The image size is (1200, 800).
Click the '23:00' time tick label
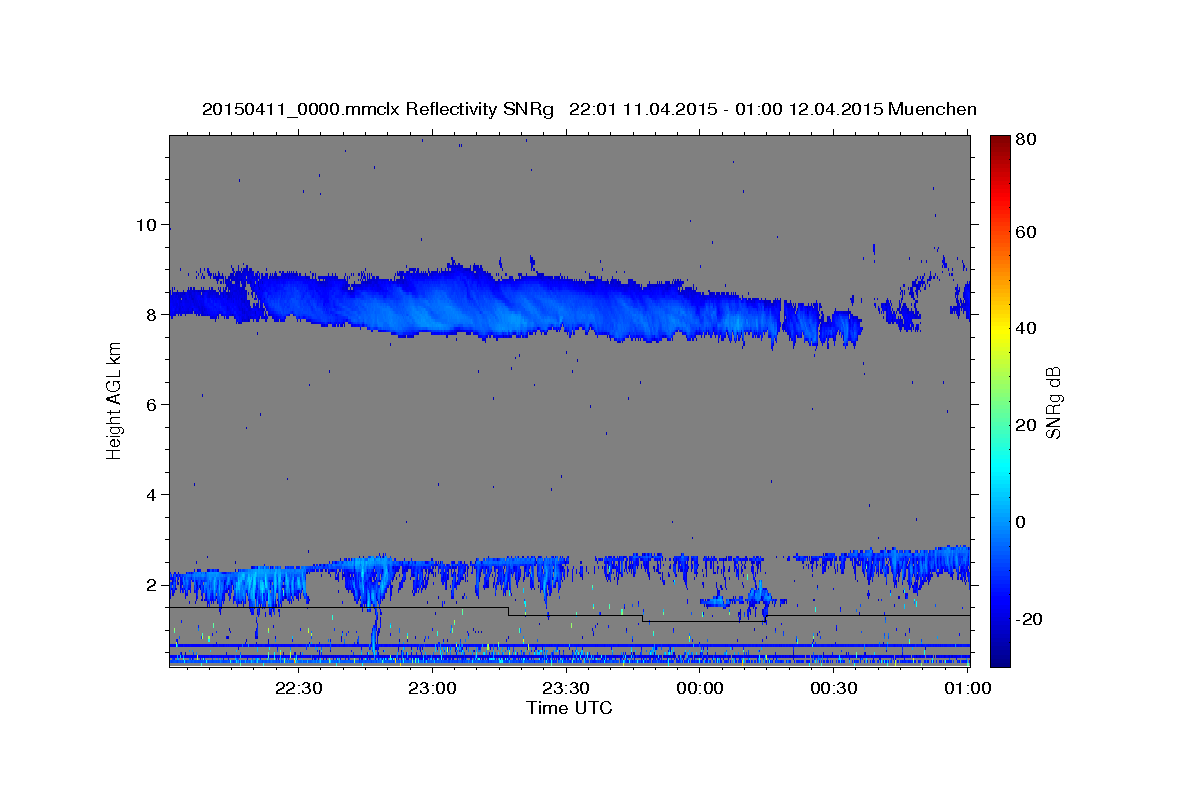432,688
